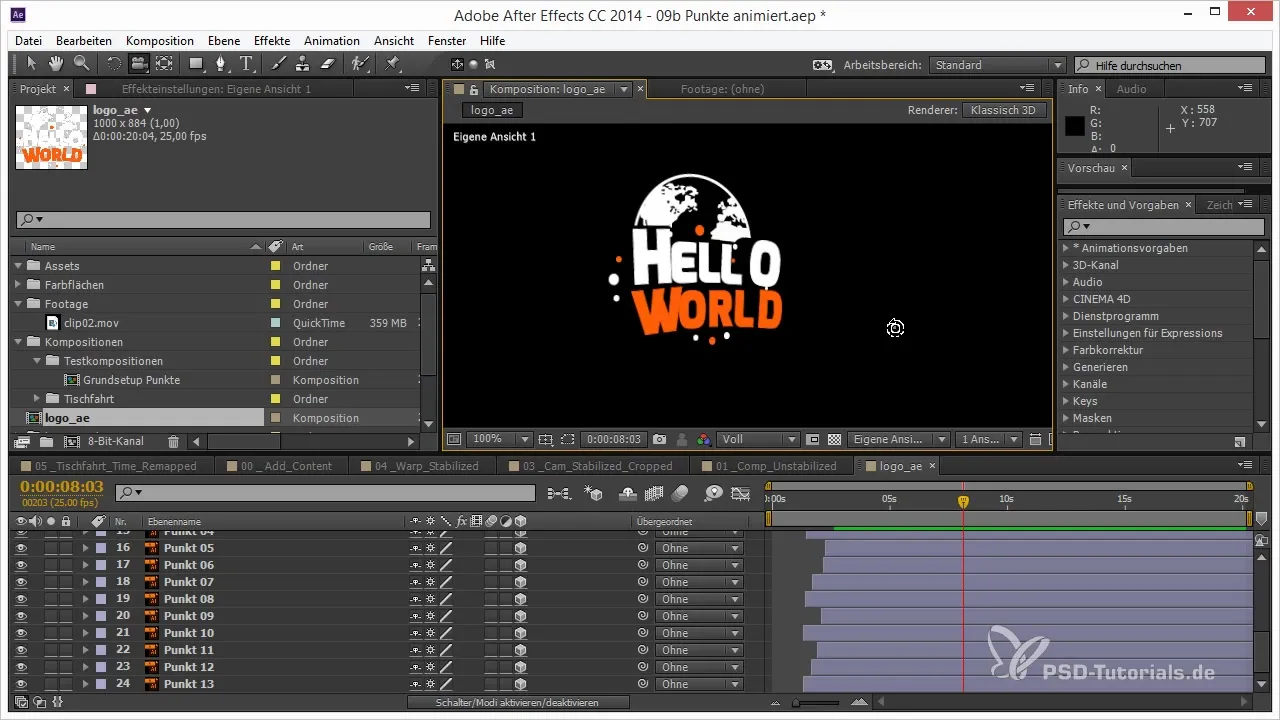
Task: Select the Hand tool
Action: (x=55, y=64)
